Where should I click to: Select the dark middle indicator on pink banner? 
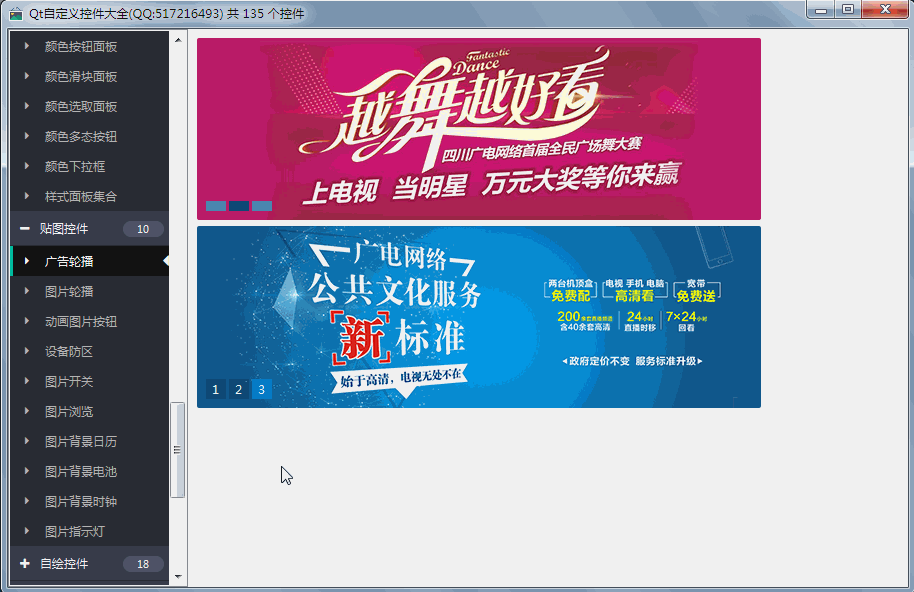pos(239,206)
